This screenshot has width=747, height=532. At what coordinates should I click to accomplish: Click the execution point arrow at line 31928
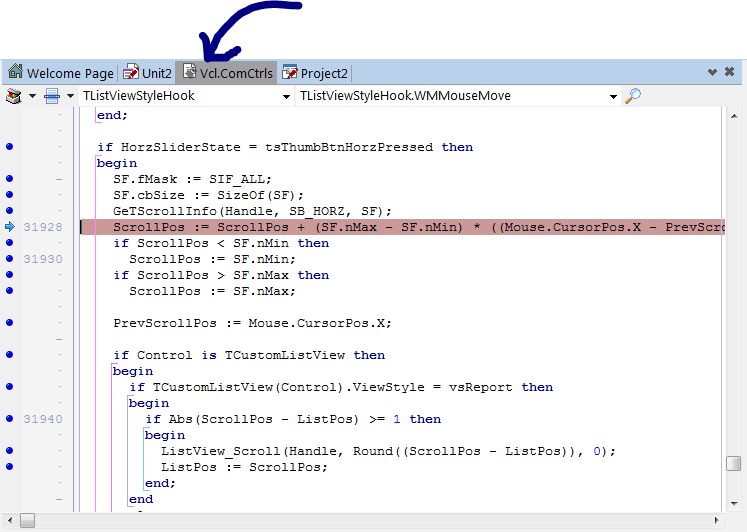(10, 227)
